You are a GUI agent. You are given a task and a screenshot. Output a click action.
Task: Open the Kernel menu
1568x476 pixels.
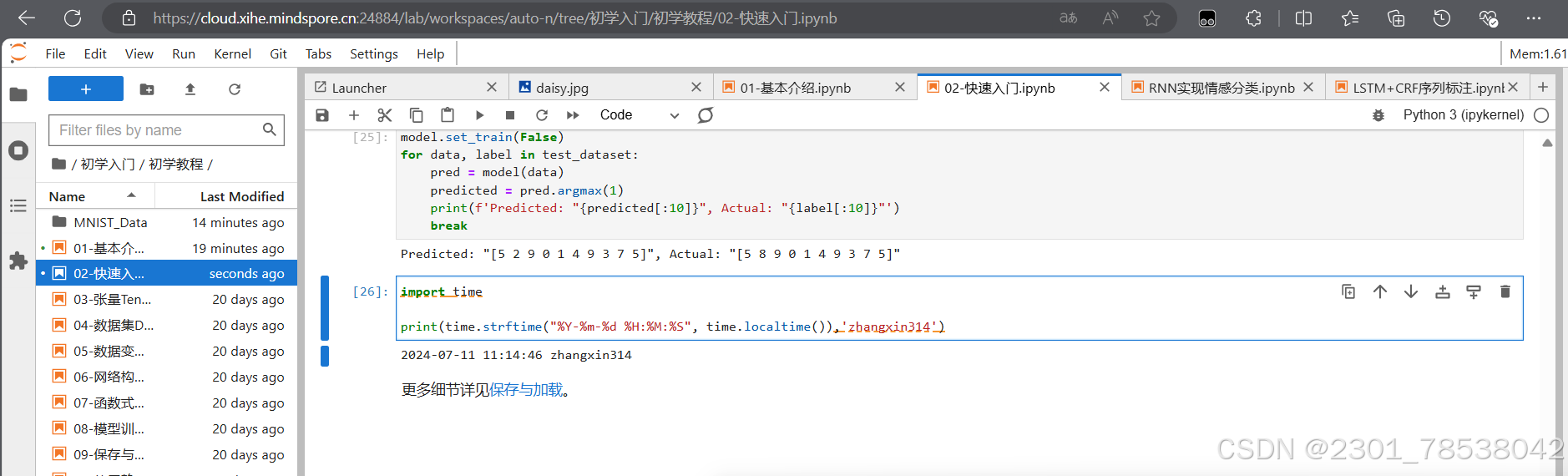point(232,53)
